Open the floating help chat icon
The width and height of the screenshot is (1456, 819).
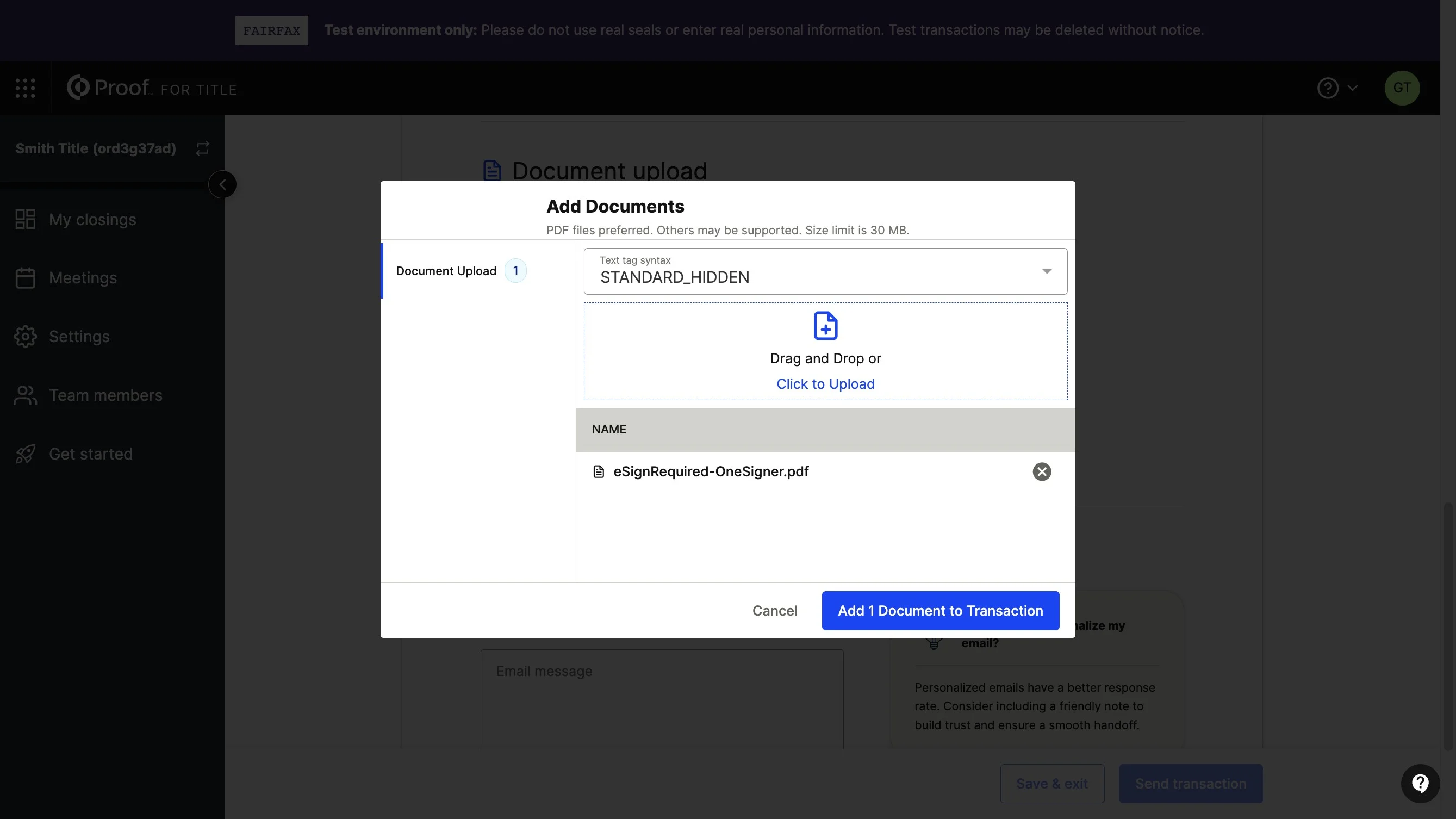tap(1420, 784)
